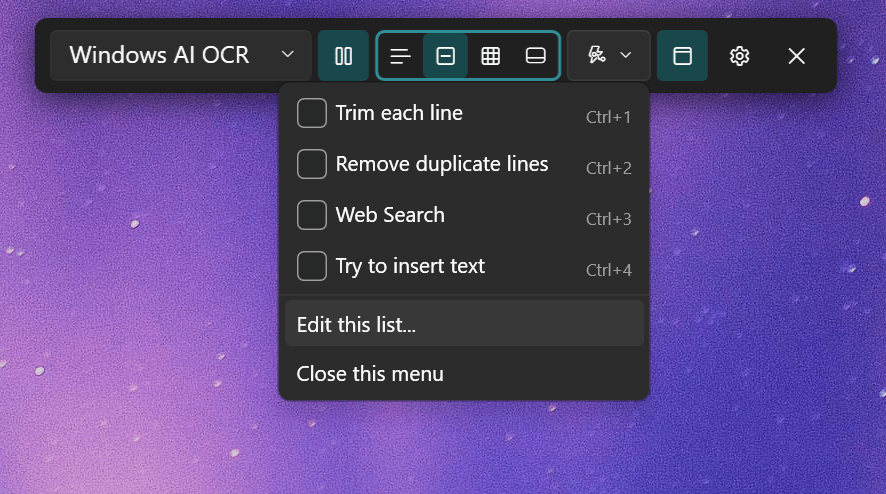This screenshot has height=494, width=886.
Task: Check the Remove duplicate lines box
Action: [x=312, y=164]
